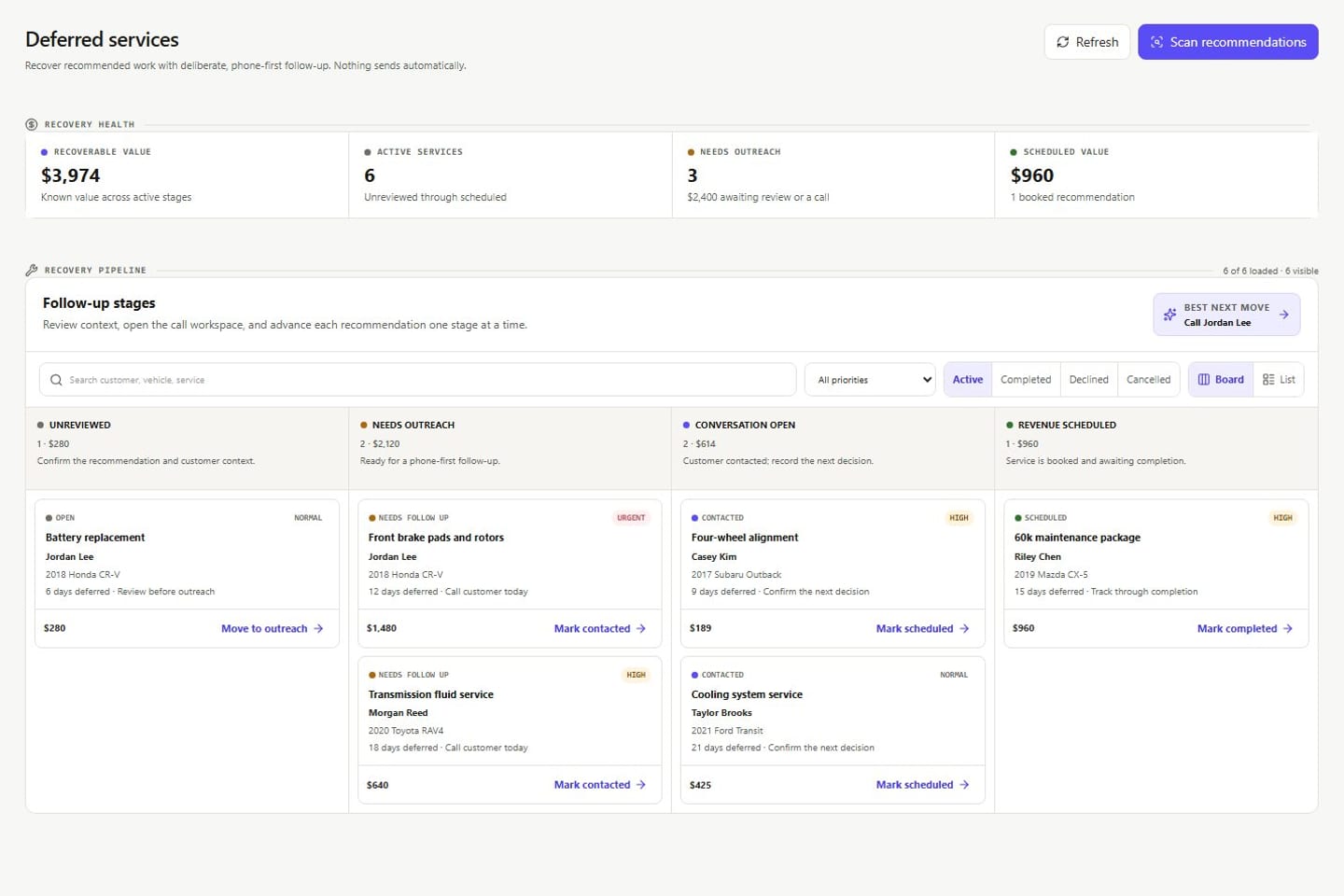The width and height of the screenshot is (1344, 896).
Task: Click Move to outreach on Battery replacement
Action: pyautogui.click(x=273, y=628)
